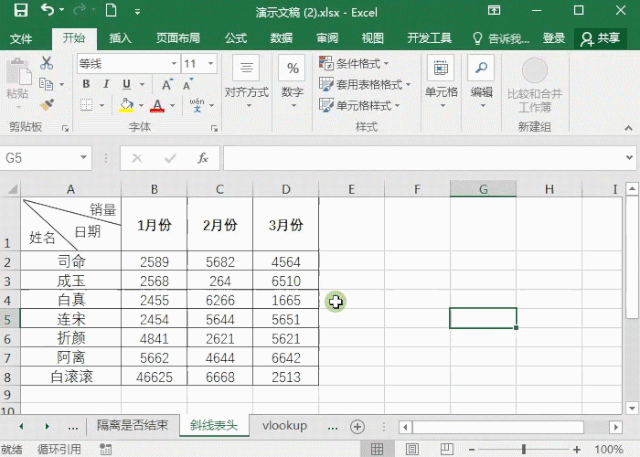
Task: Click the 共享 share button
Action: pos(600,38)
